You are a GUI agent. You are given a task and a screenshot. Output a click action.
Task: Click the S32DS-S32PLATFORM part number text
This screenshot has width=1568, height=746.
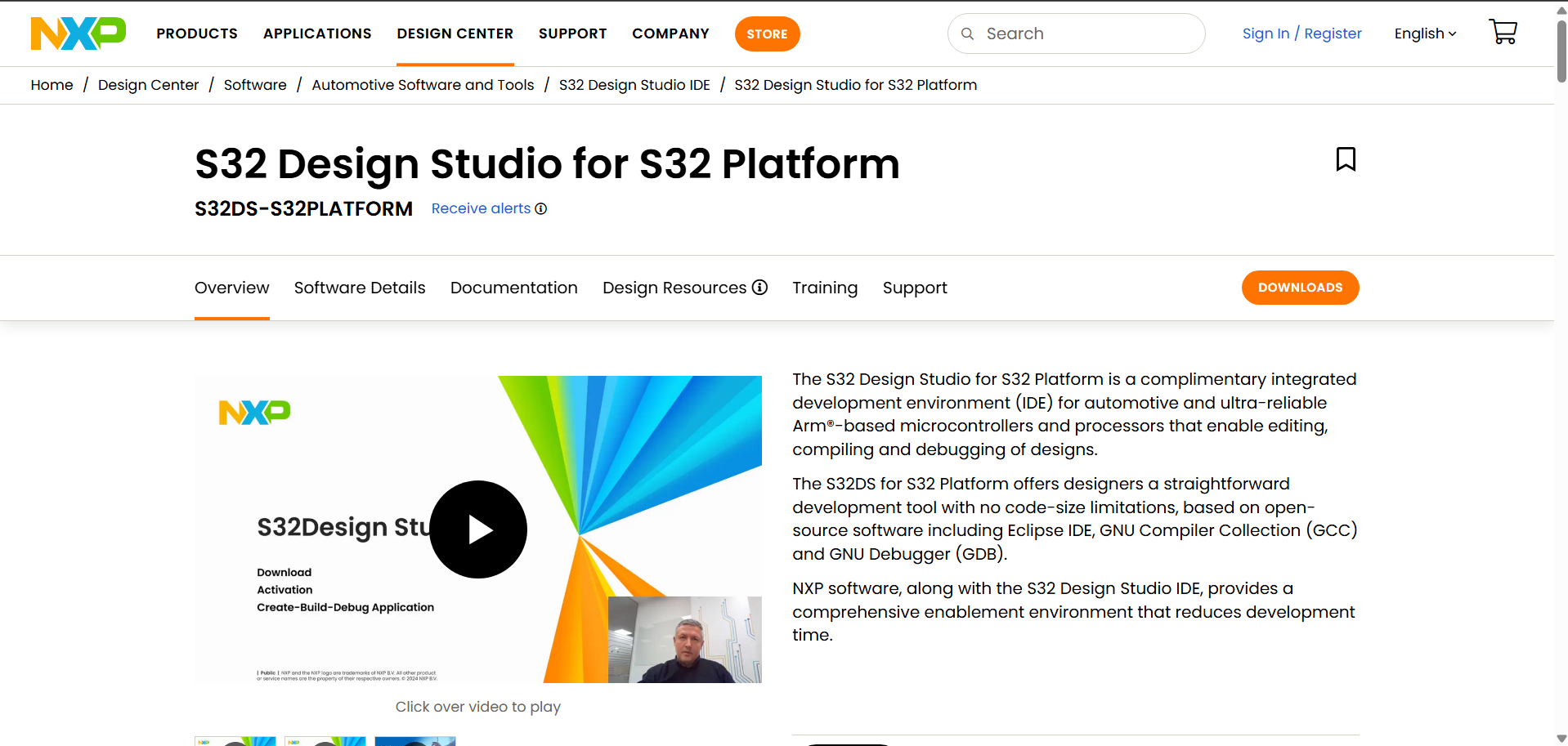(x=303, y=209)
